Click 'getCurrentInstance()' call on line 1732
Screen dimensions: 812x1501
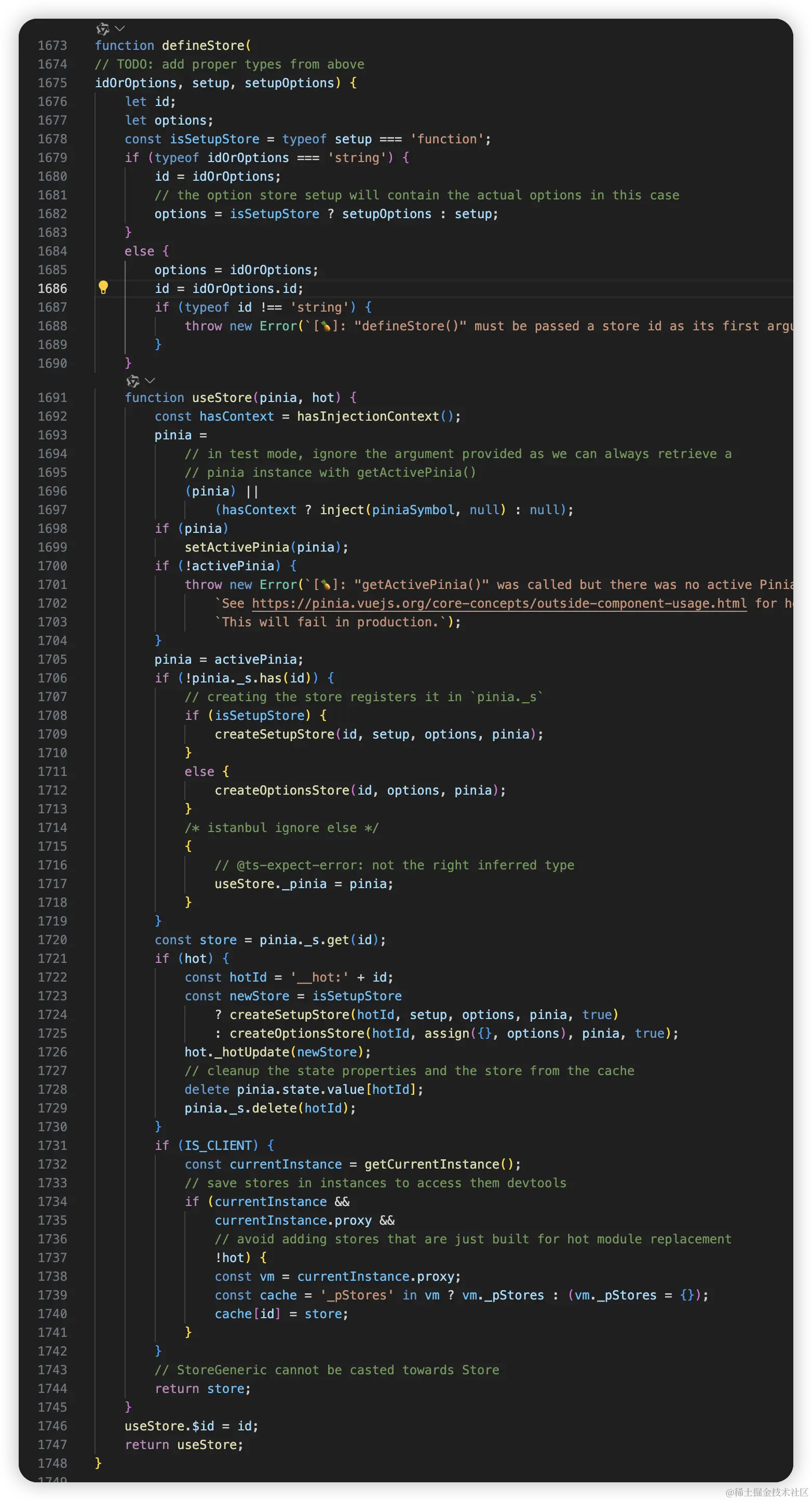click(x=439, y=1164)
